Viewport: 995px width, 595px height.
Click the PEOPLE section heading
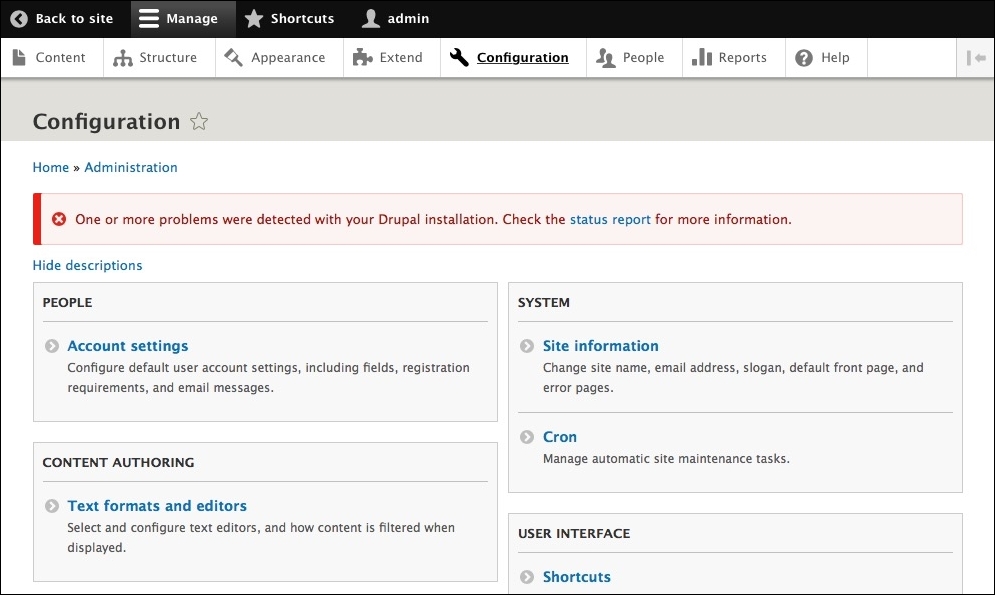(67, 302)
